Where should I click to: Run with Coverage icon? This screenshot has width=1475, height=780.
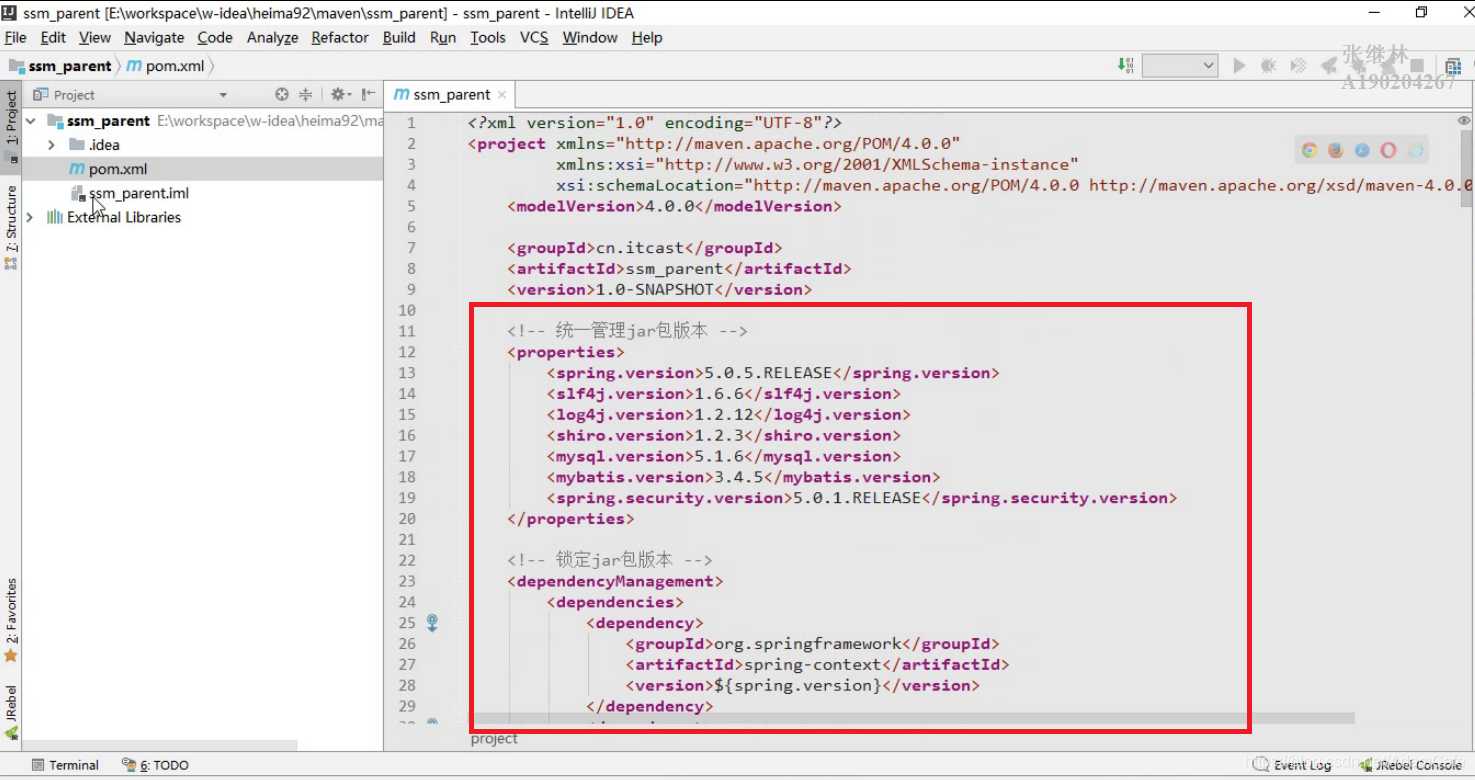pyautogui.click(x=1298, y=65)
